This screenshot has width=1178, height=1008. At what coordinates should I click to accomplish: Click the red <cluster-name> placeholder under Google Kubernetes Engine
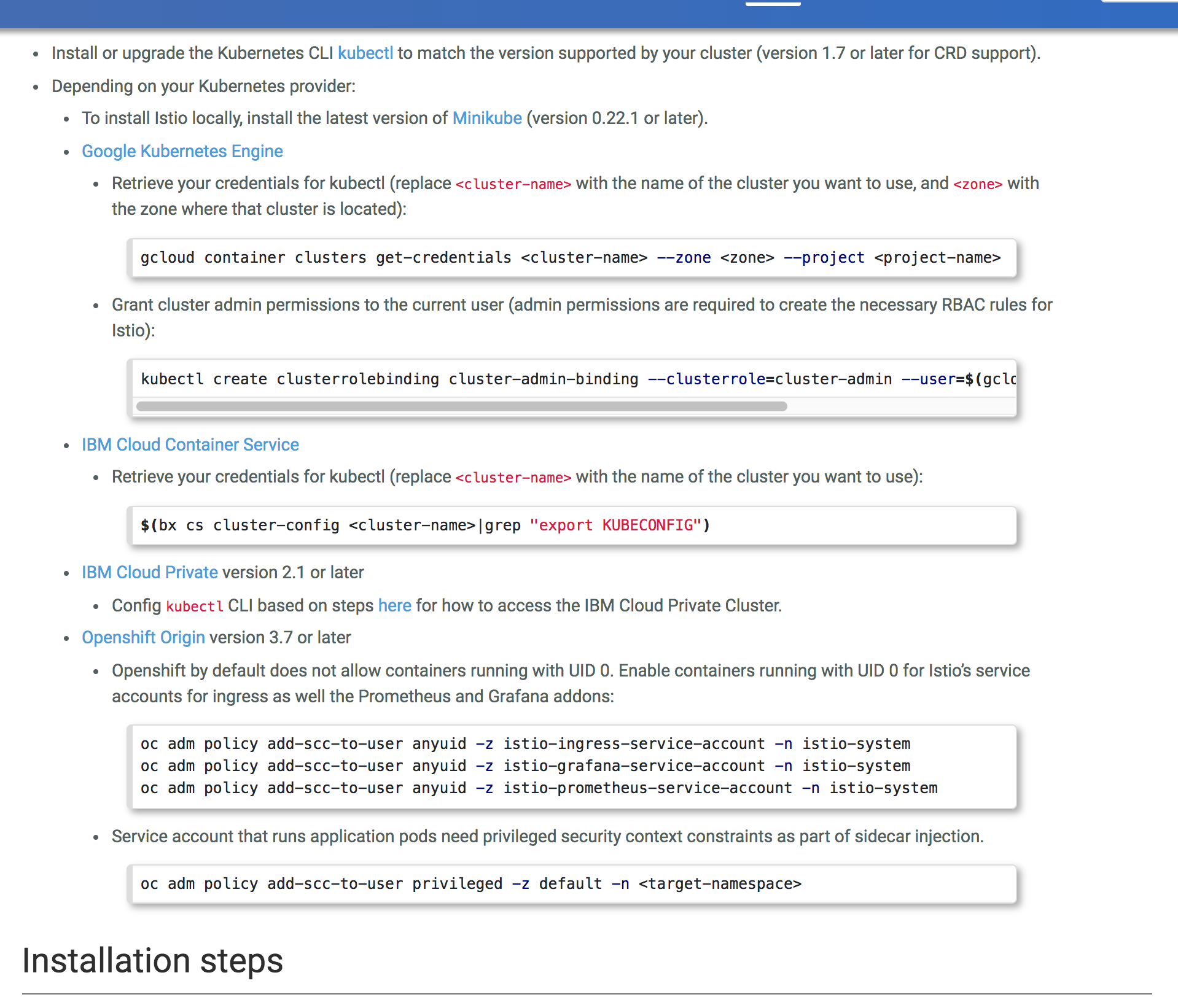point(513,184)
